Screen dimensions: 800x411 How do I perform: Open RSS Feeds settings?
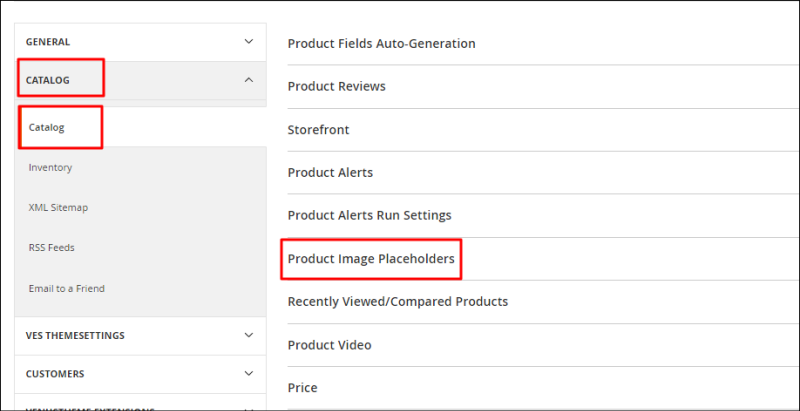coord(52,248)
